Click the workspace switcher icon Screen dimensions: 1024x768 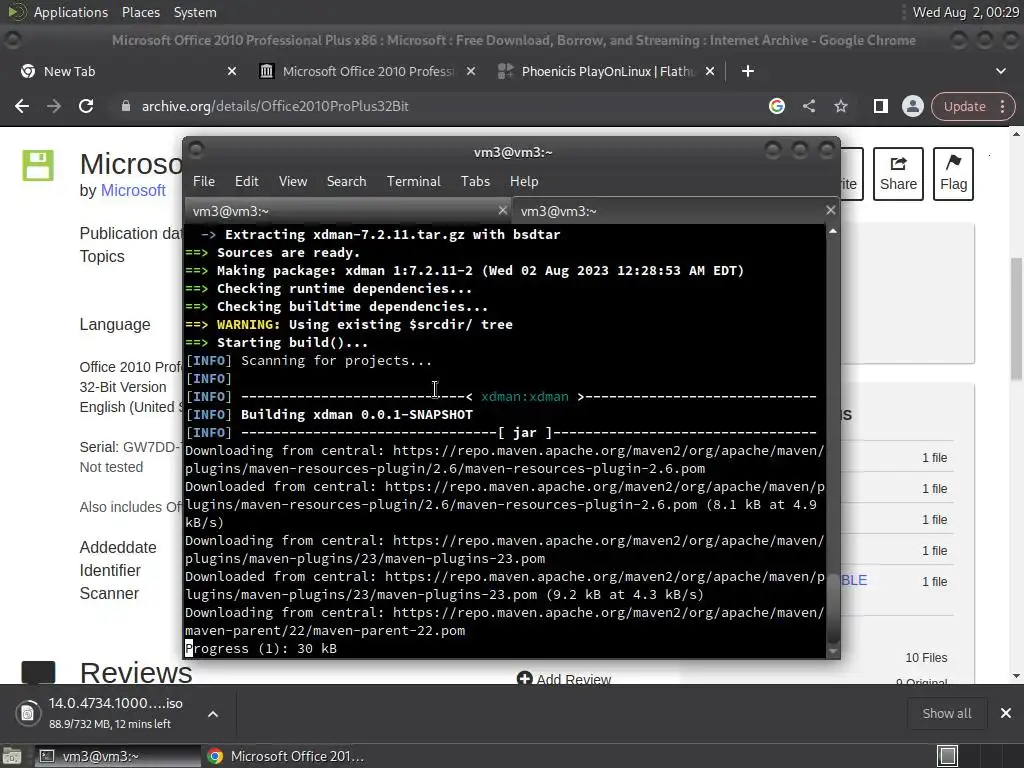948,756
